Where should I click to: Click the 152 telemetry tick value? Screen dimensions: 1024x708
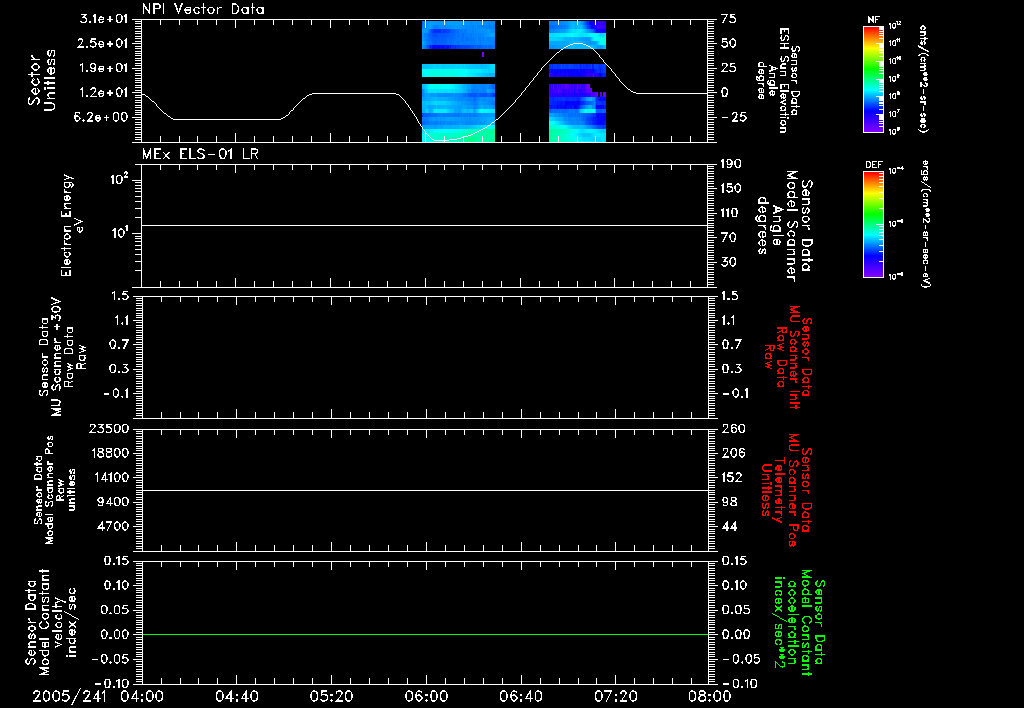(731, 477)
